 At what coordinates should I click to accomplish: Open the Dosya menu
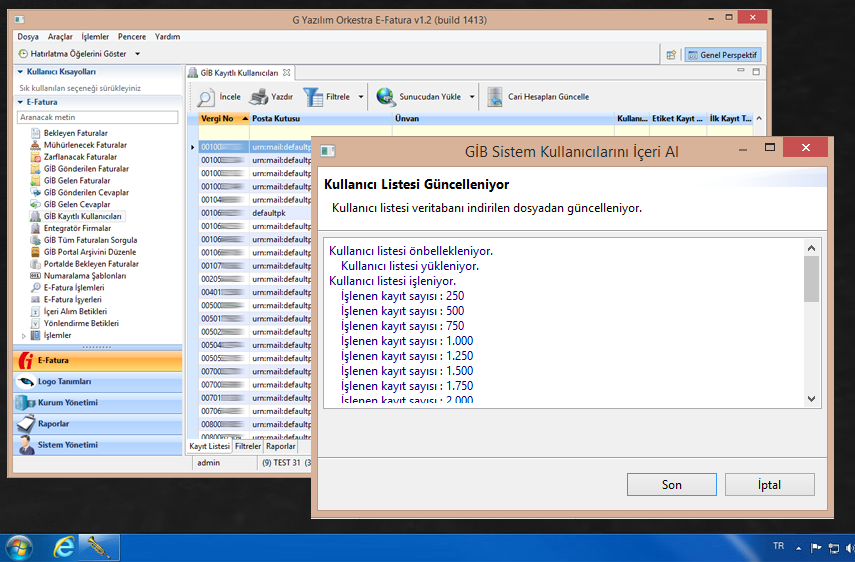[x=28, y=37]
